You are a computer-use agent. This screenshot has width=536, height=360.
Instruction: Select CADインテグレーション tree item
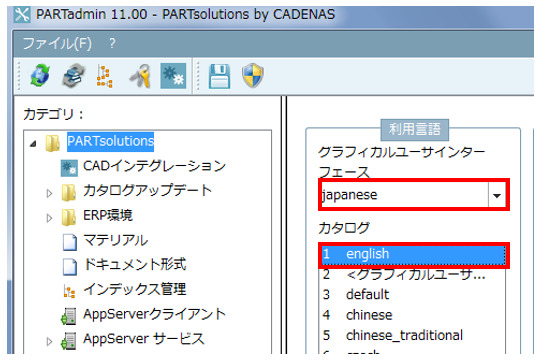(x=154, y=166)
